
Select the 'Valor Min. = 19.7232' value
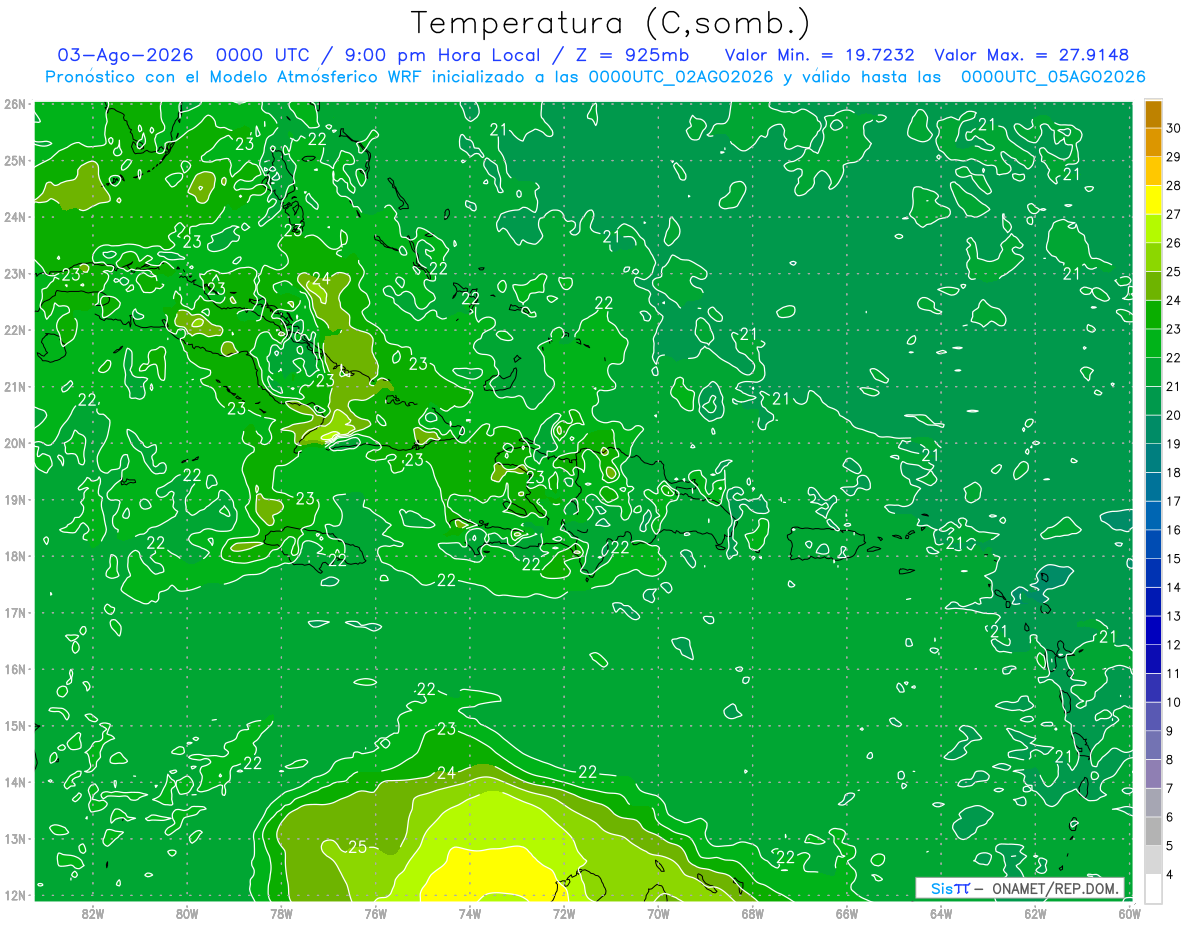coord(820,56)
